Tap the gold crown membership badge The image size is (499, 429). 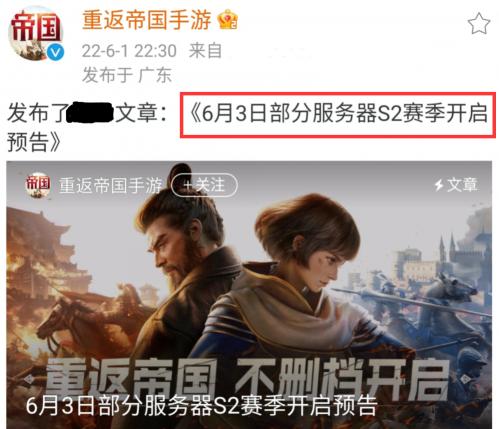point(228,20)
